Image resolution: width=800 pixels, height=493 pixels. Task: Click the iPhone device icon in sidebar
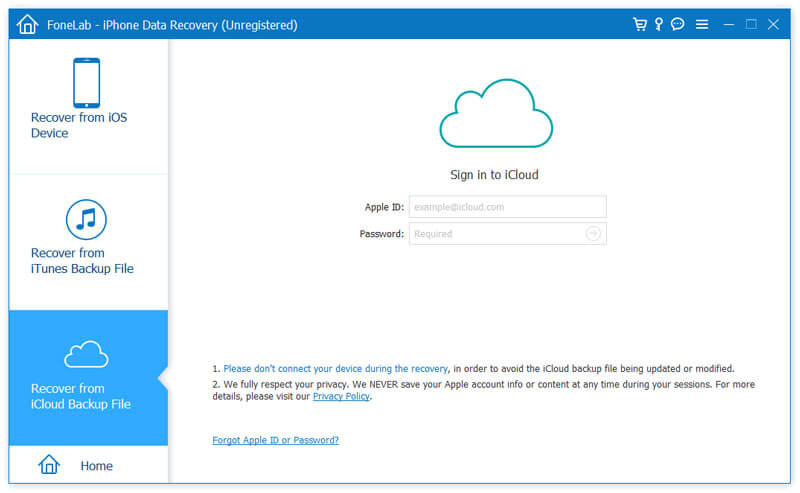tap(86, 83)
